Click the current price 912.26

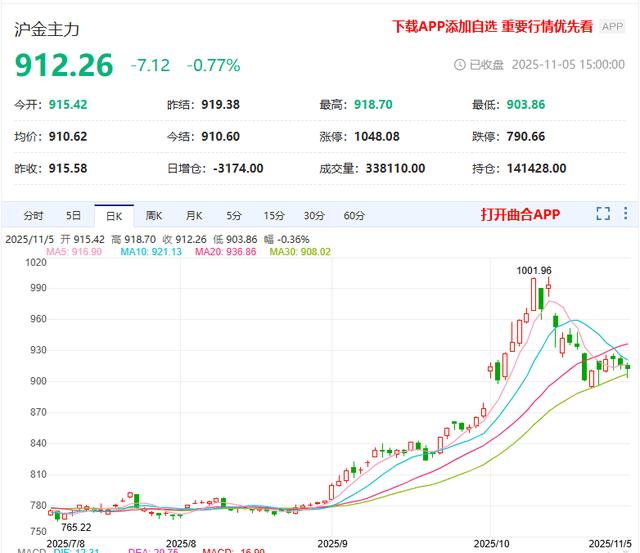pos(64,65)
